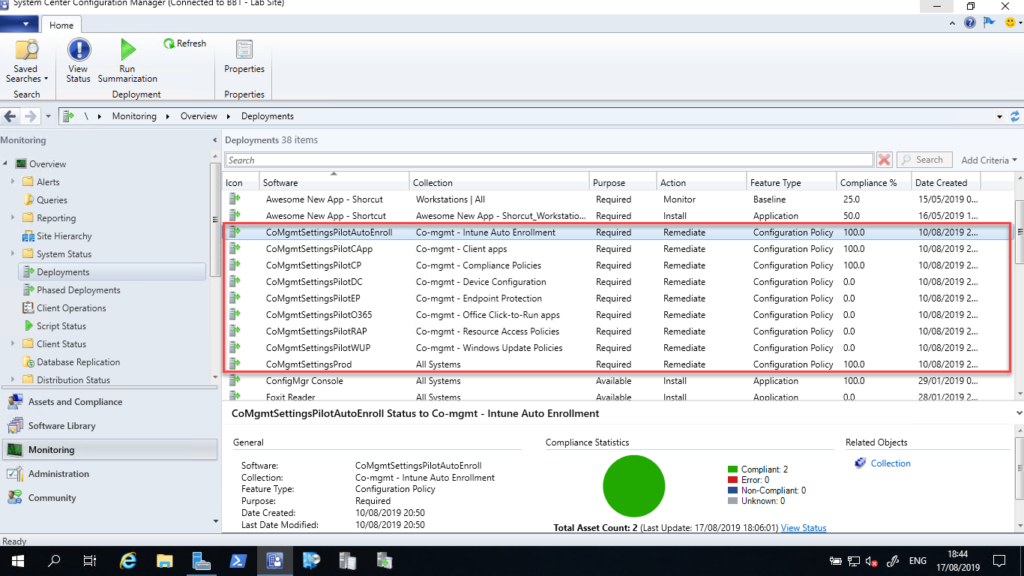Viewport: 1024px width, 576px height.
Task: Go forward with the navigation arrow
Action: coord(30,116)
